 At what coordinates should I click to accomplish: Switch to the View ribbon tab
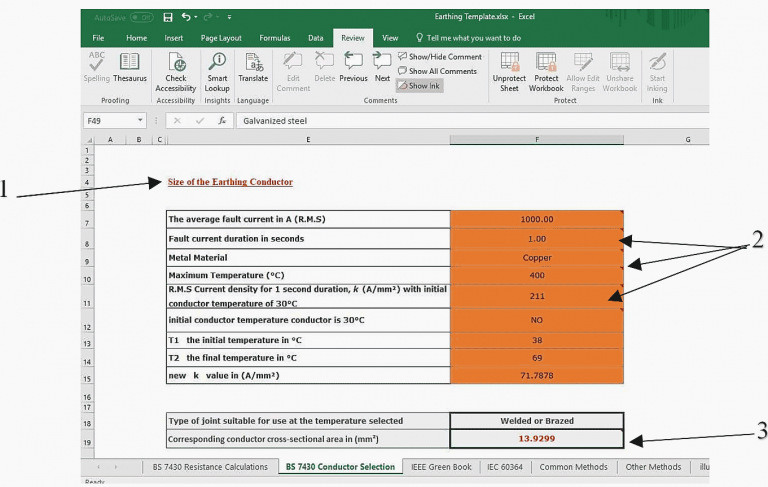(x=390, y=38)
